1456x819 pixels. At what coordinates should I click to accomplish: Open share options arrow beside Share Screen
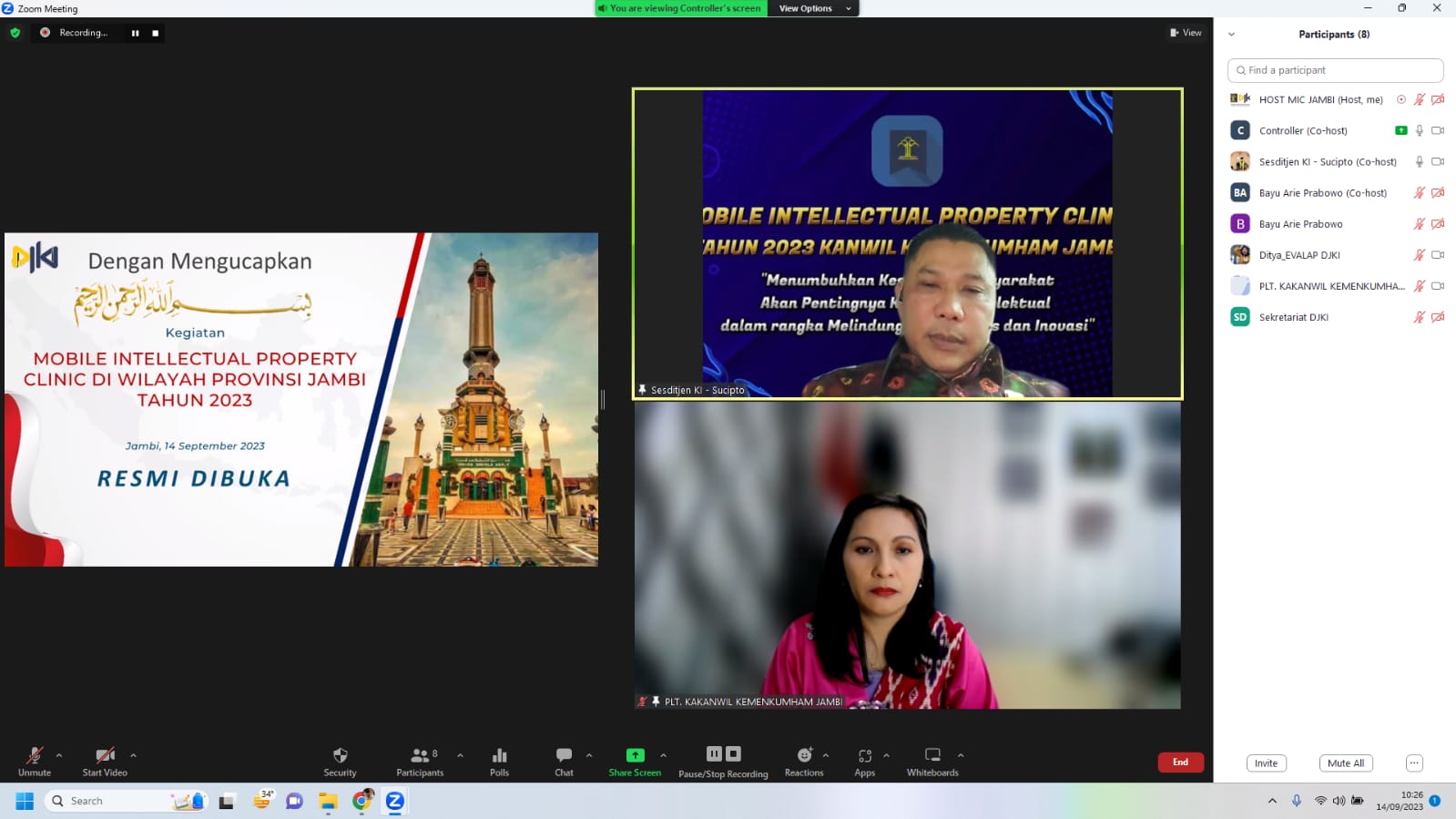[663, 755]
